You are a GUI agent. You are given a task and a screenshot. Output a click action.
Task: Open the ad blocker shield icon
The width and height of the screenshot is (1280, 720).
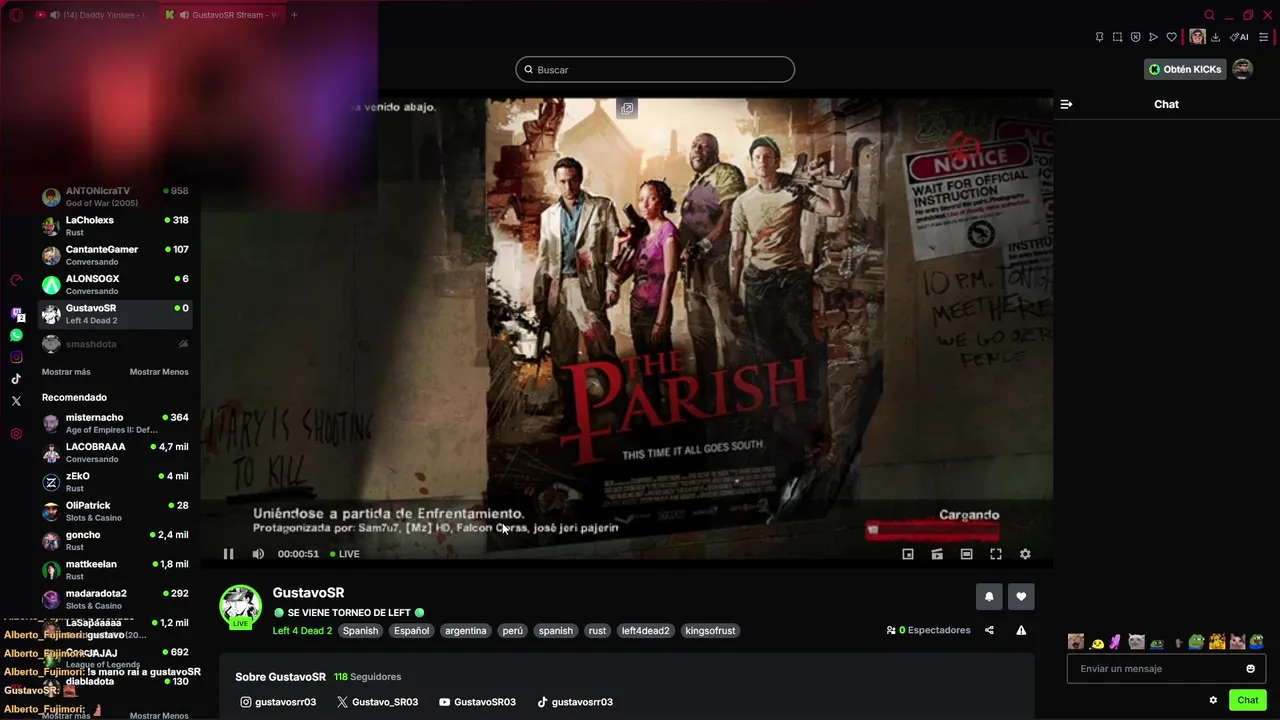click(1135, 37)
